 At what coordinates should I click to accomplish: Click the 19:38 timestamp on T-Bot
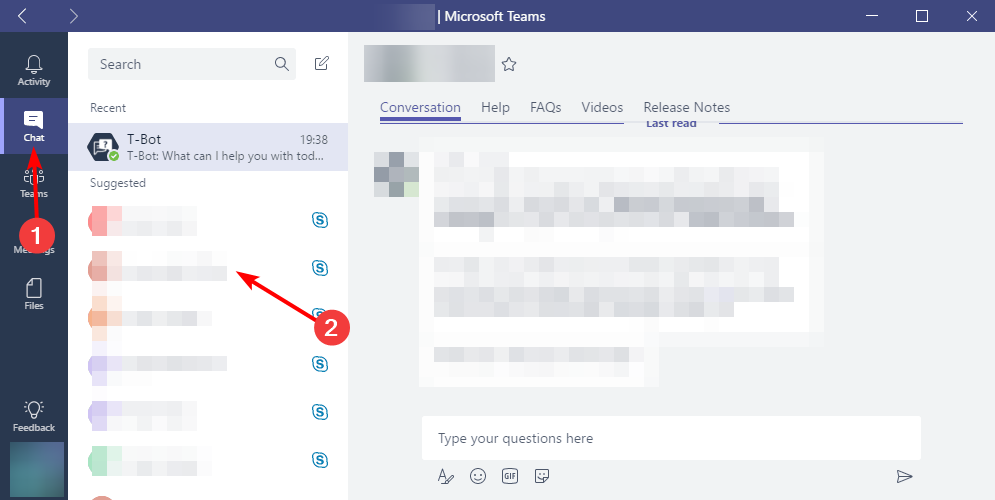point(313,140)
